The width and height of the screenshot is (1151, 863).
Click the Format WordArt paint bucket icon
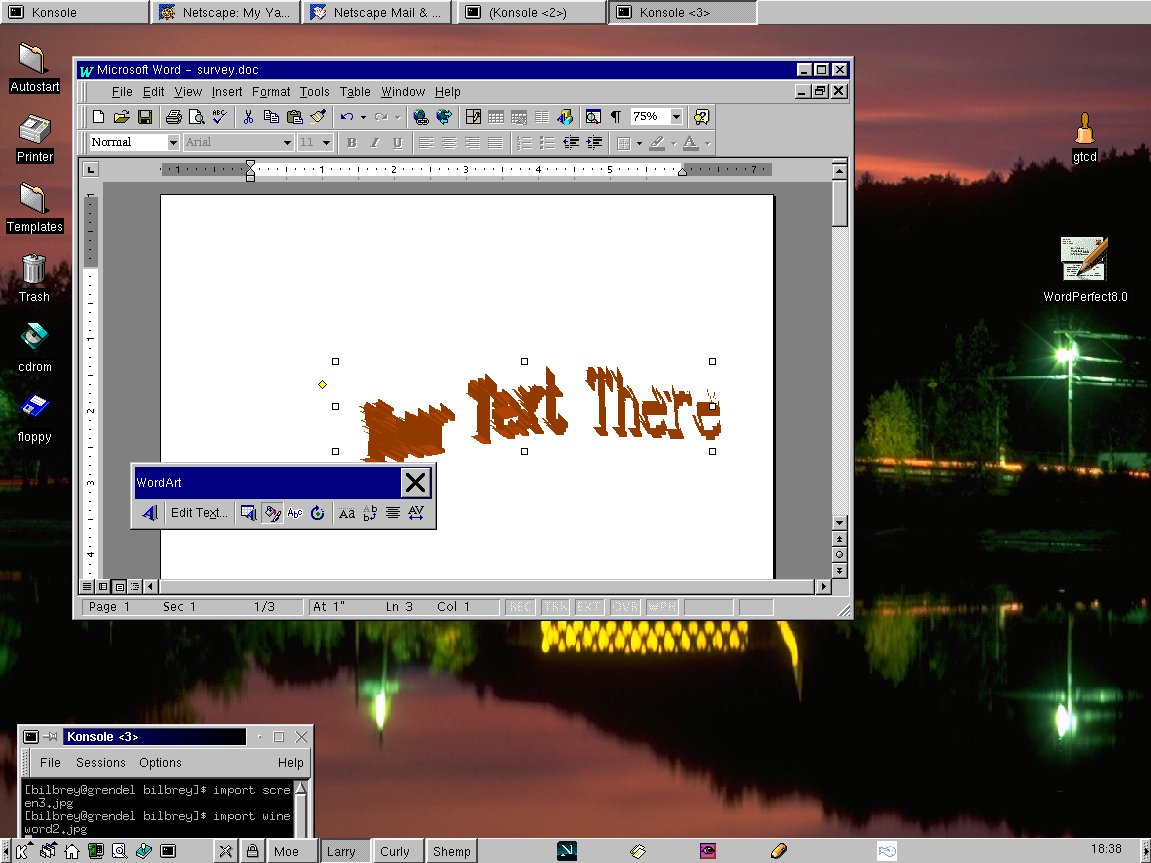coord(271,513)
